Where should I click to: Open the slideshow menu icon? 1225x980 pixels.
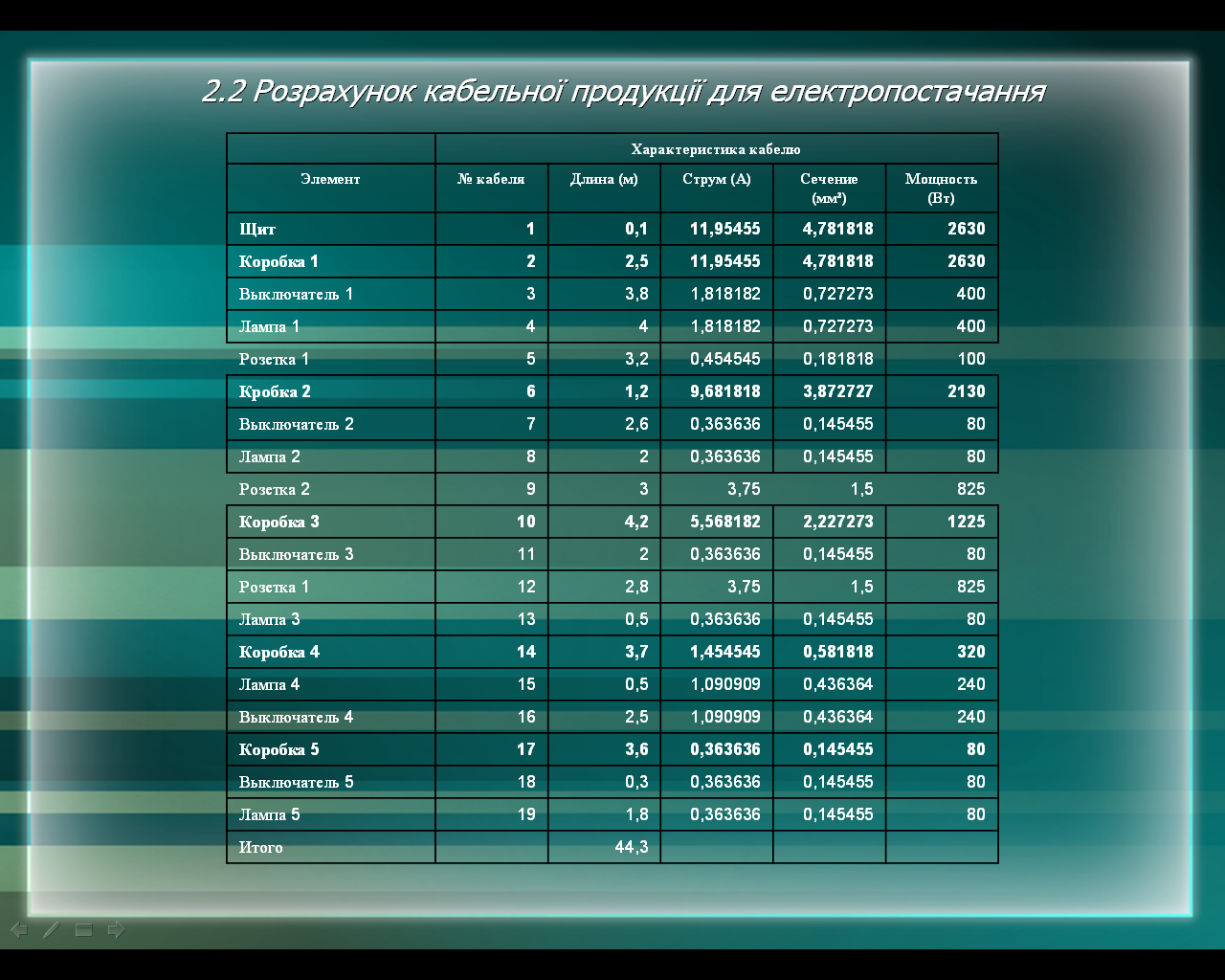84,929
